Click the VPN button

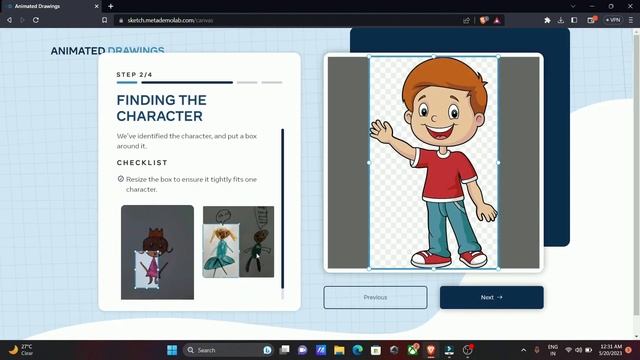[x=613, y=20]
